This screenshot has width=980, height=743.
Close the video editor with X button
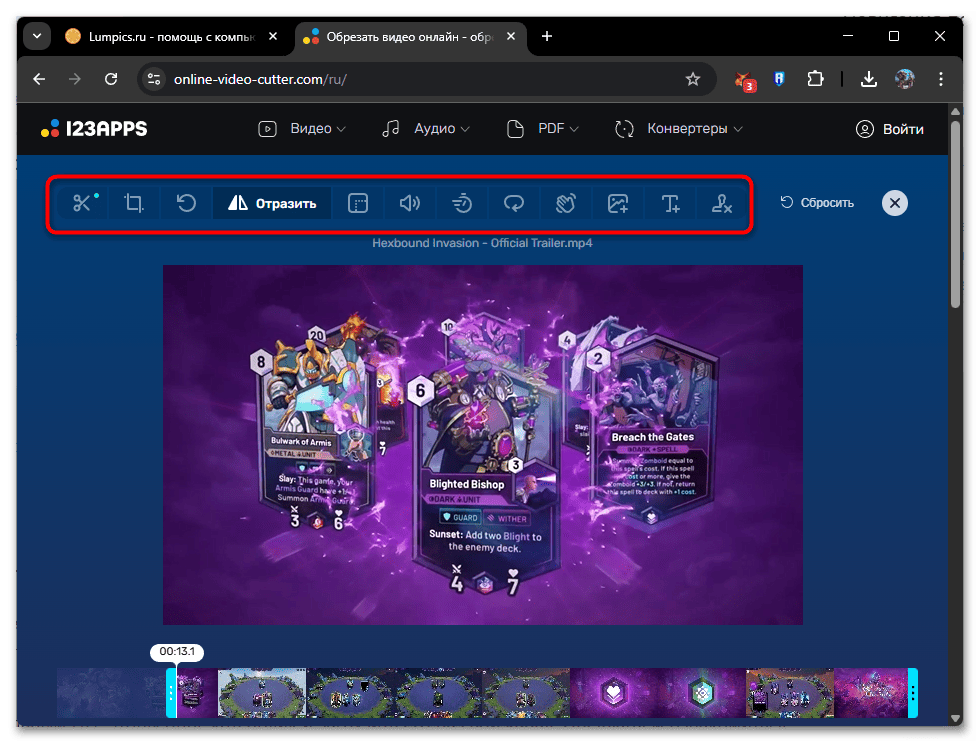click(894, 202)
